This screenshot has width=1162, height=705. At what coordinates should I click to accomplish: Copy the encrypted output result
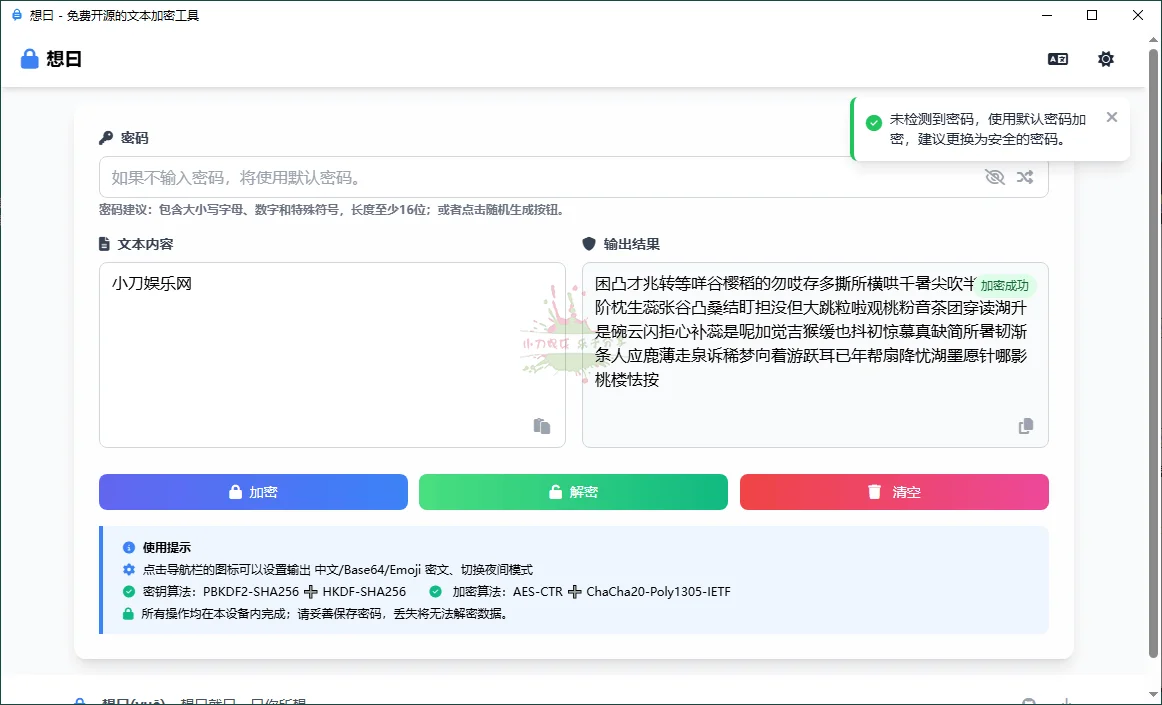pos(1024,425)
